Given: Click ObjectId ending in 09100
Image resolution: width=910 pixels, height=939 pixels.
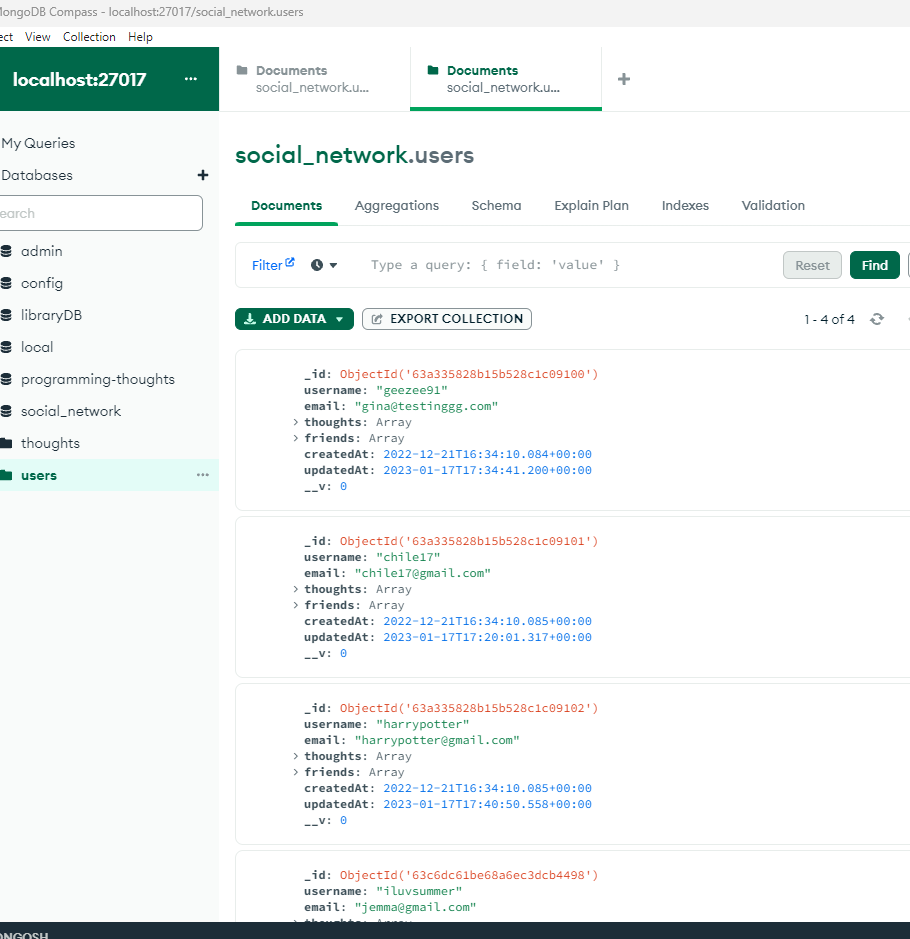Looking at the screenshot, I should (x=469, y=374).
